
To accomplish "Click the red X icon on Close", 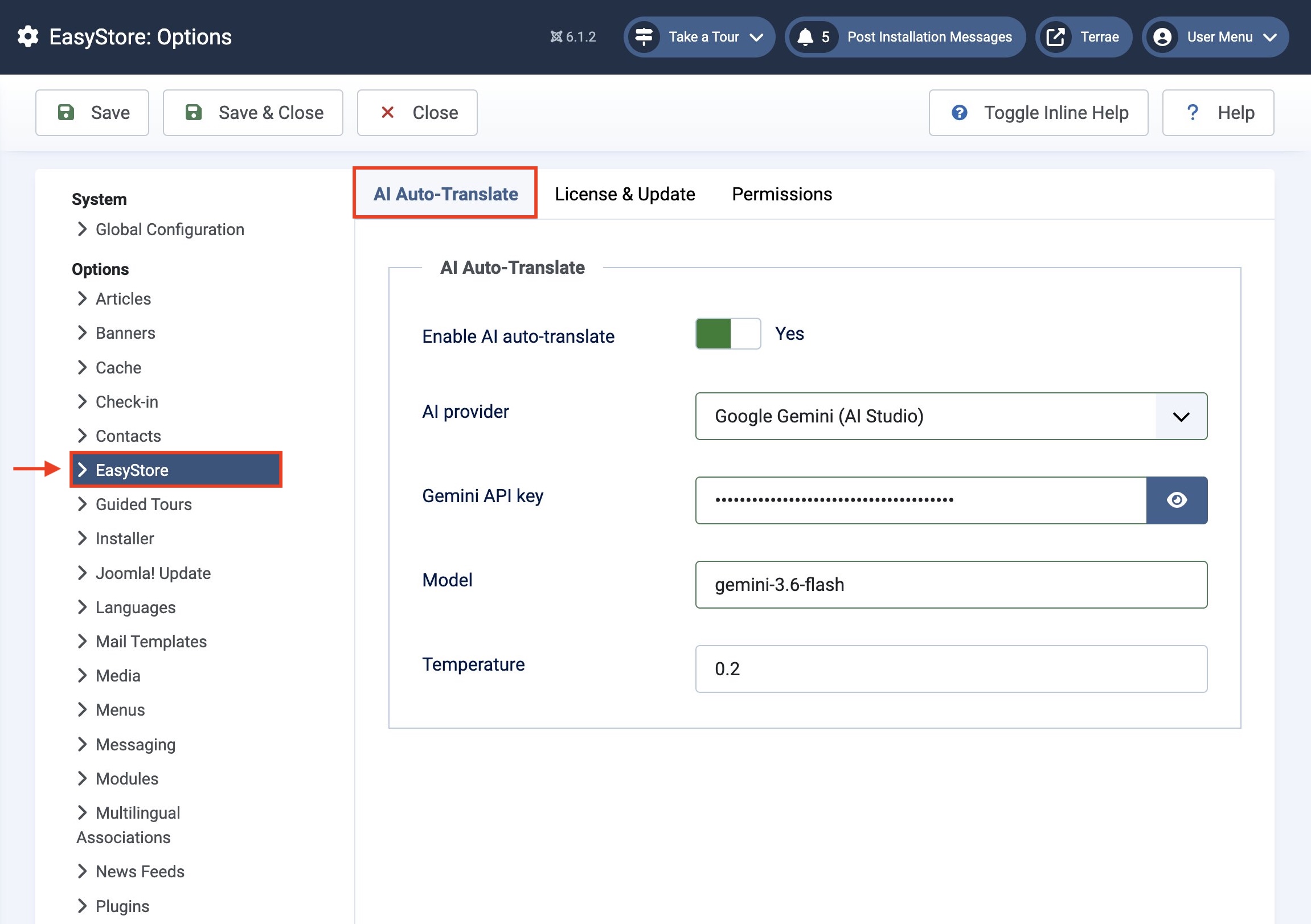I will 388,112.
